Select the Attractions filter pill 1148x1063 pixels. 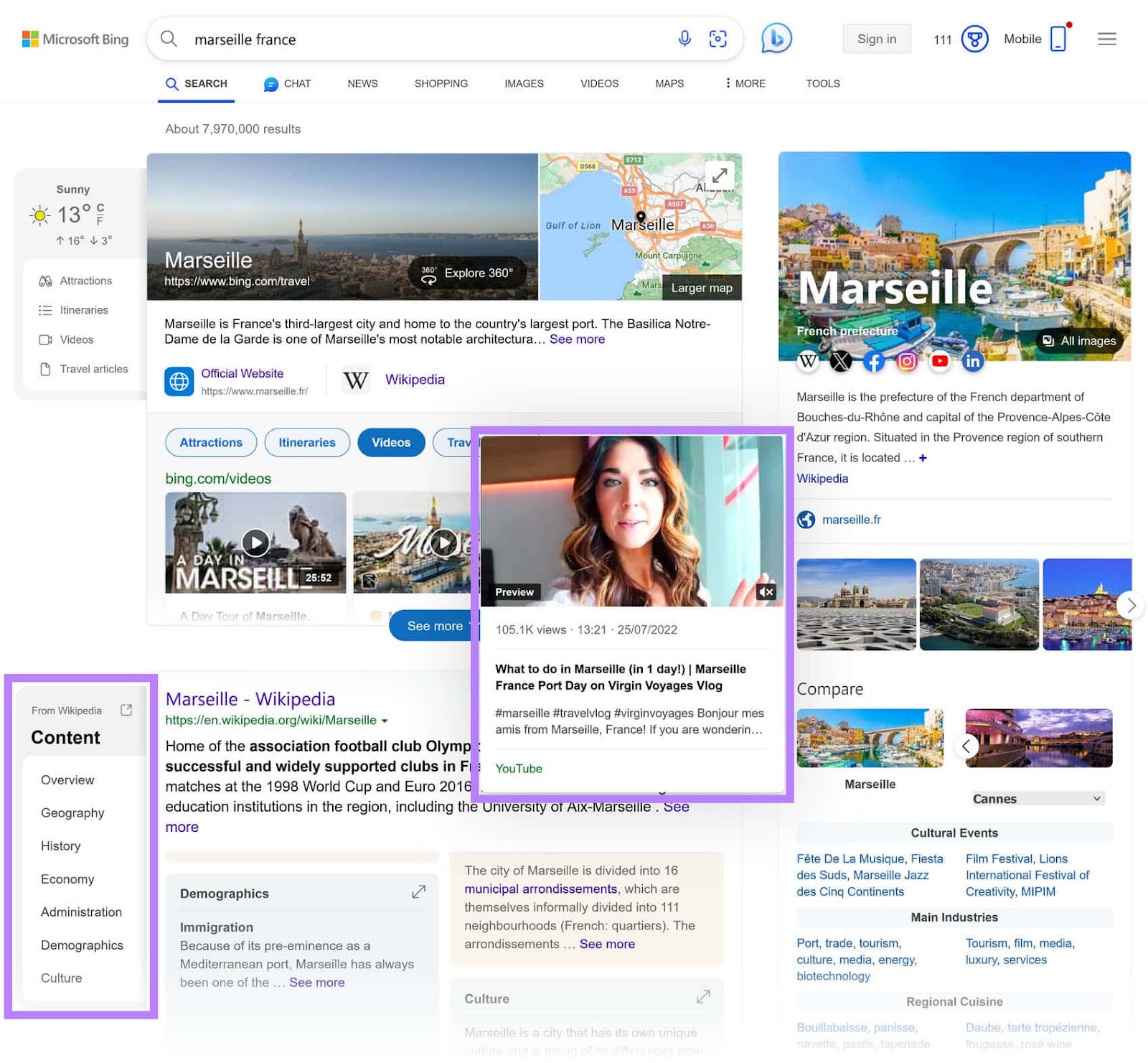[x=210, y=442]
